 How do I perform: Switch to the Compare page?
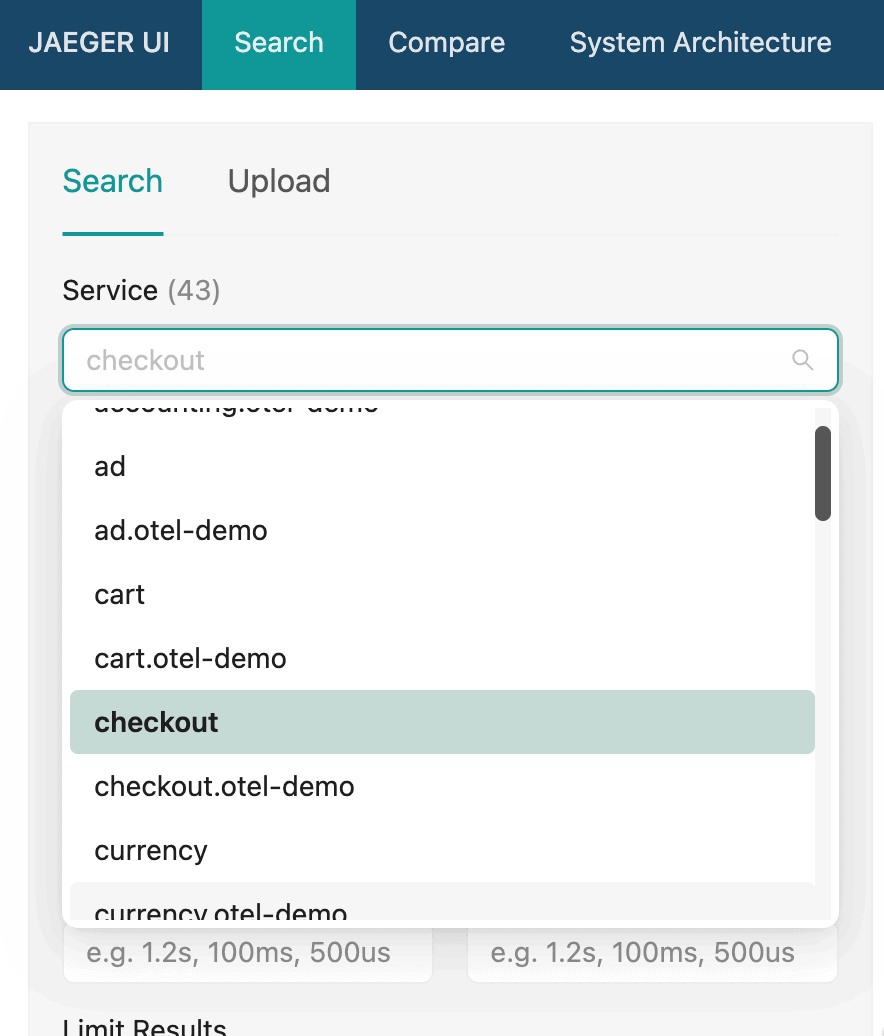pyautogui.click(x=447, y=43)
